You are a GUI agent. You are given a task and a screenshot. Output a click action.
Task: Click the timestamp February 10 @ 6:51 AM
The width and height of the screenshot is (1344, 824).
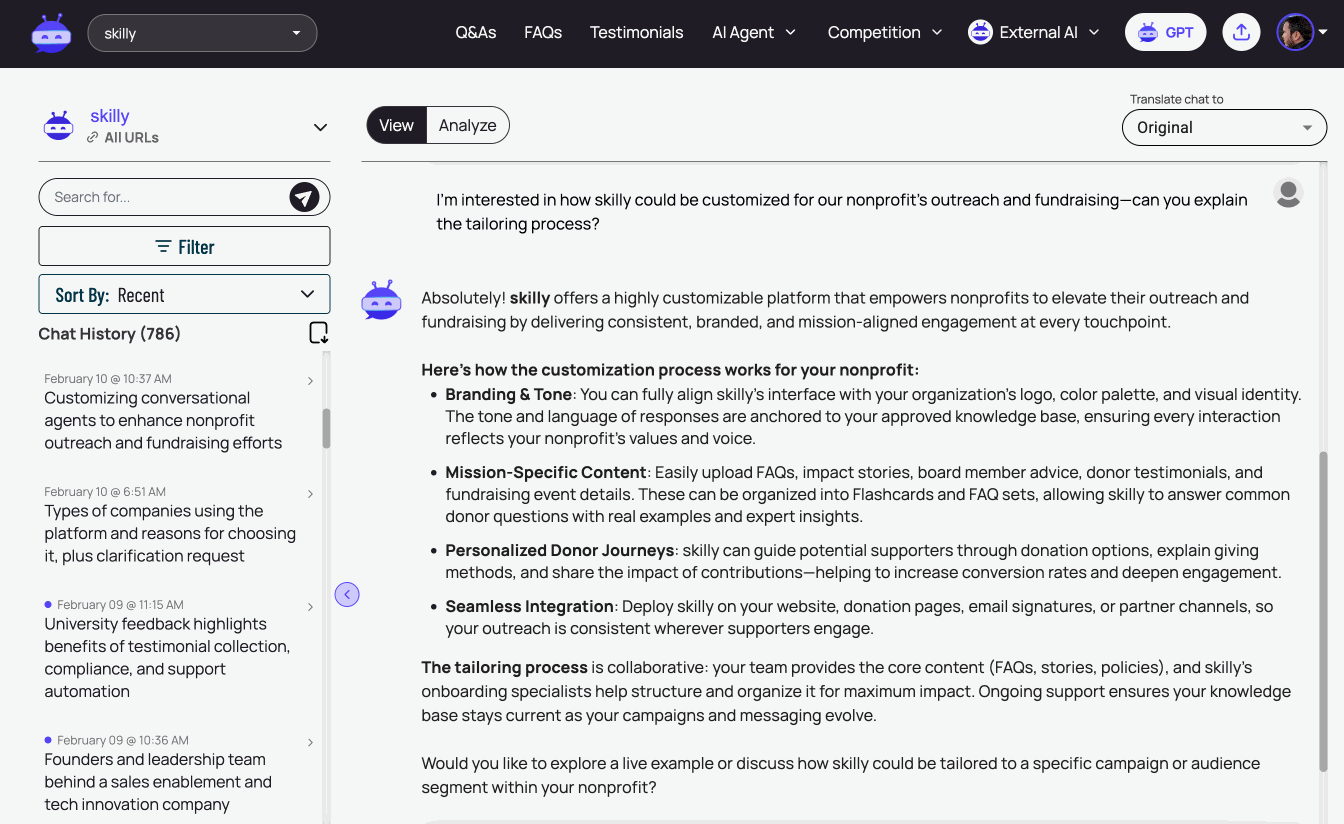pyautogui.click(x=105, y=492)
